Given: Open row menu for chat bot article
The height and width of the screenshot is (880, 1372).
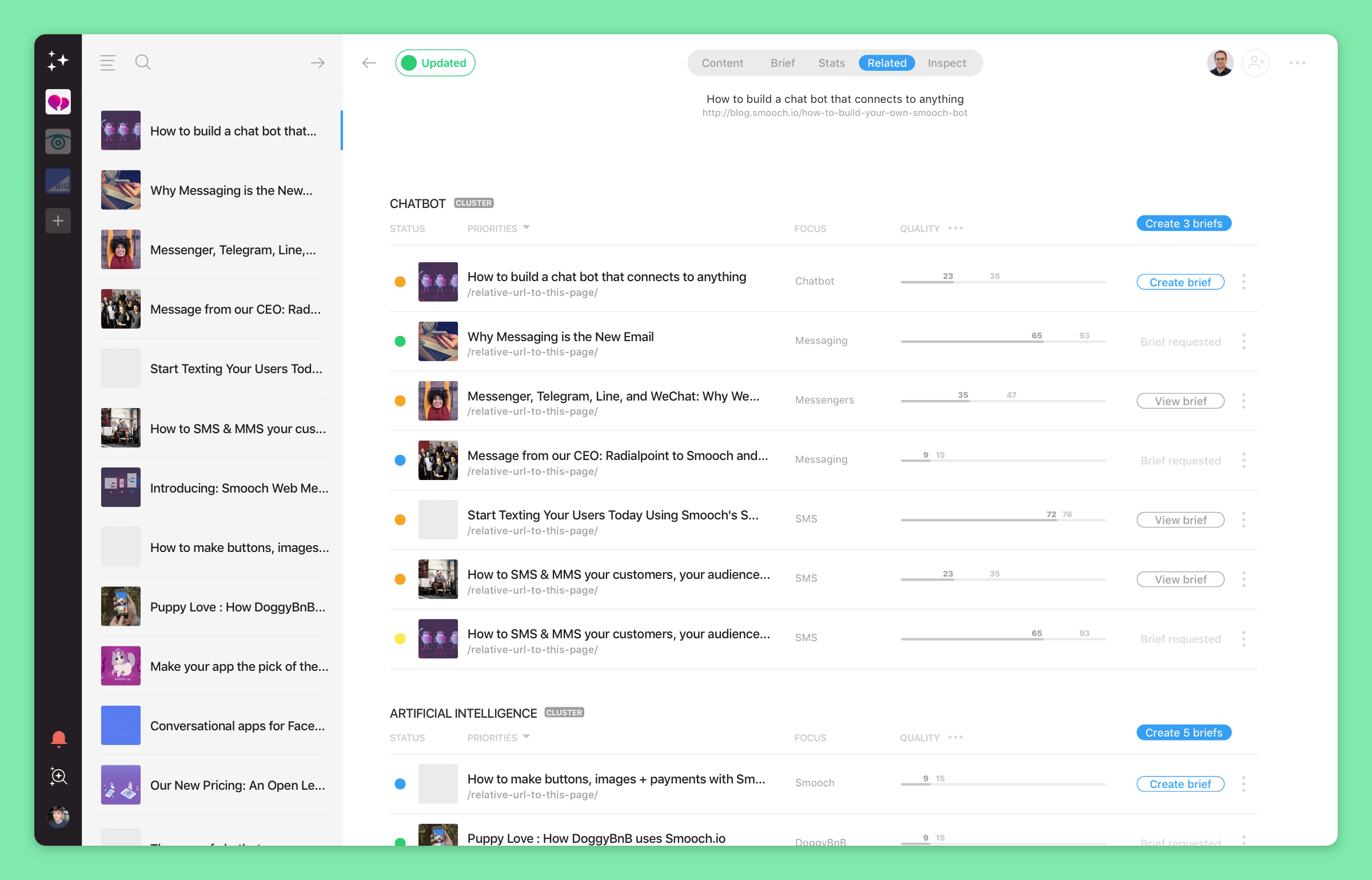Looking at the screenshot, I should [x=1244, y=282].
